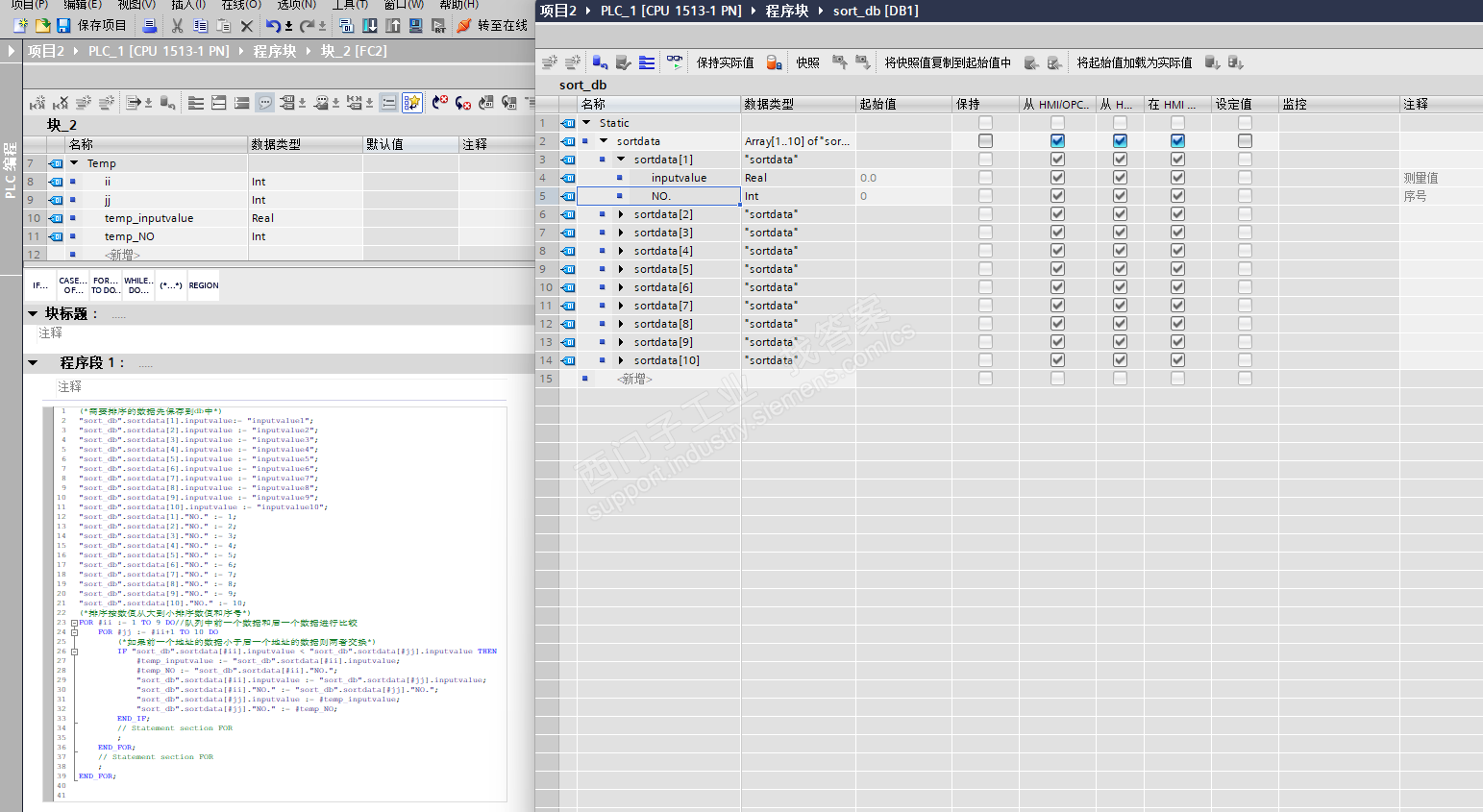Collapse the 程序段 1 network section

pos(34,363)
